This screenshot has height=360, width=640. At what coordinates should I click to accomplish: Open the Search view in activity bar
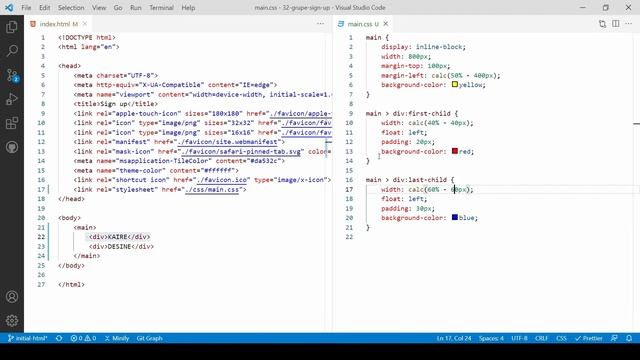pos(12,51)
